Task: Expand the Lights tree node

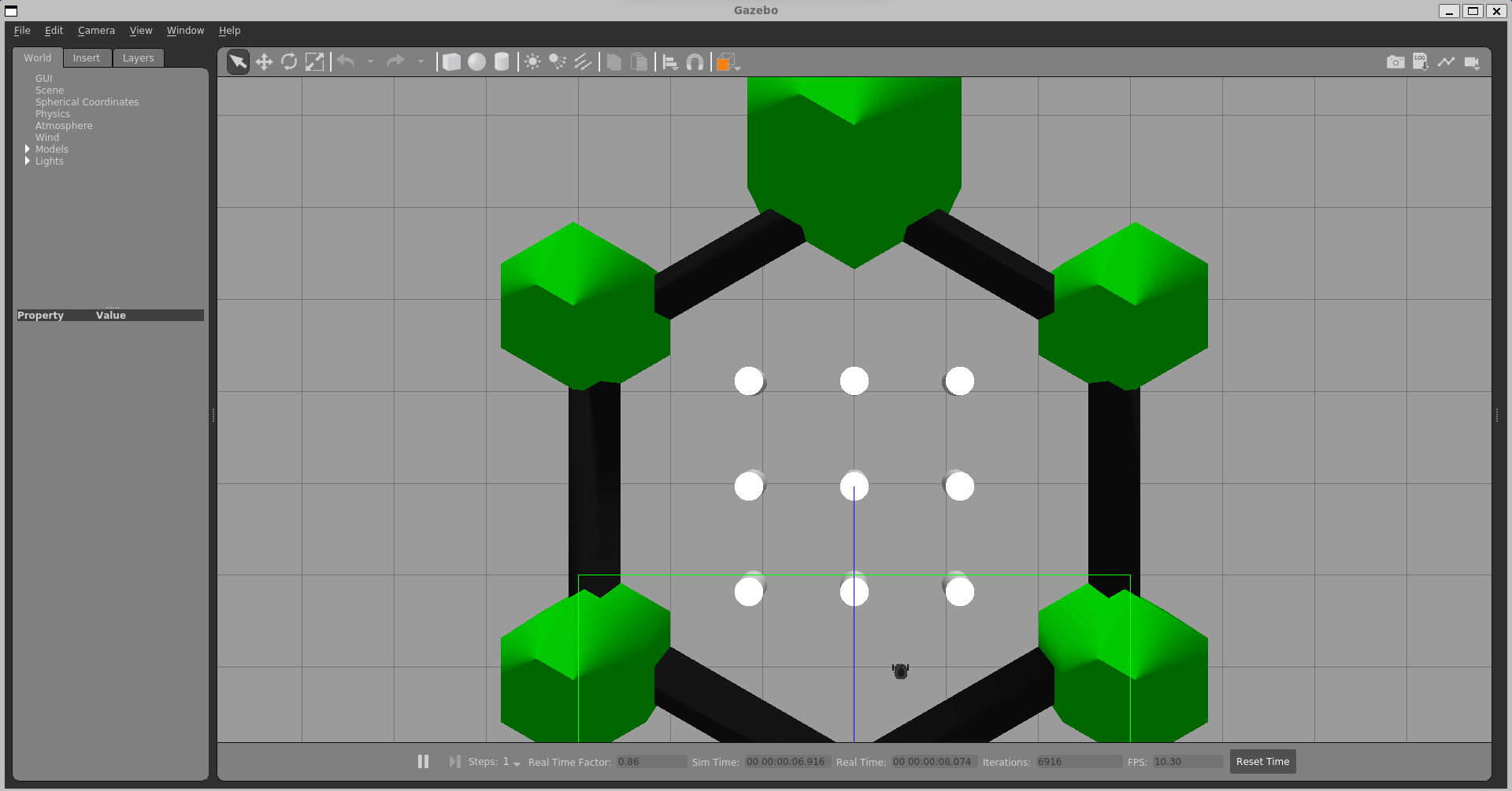Action: (28, 161)
